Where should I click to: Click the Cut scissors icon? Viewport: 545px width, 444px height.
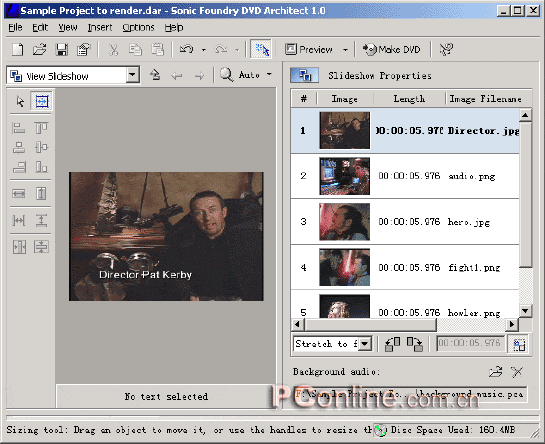(x=113, y=49)
